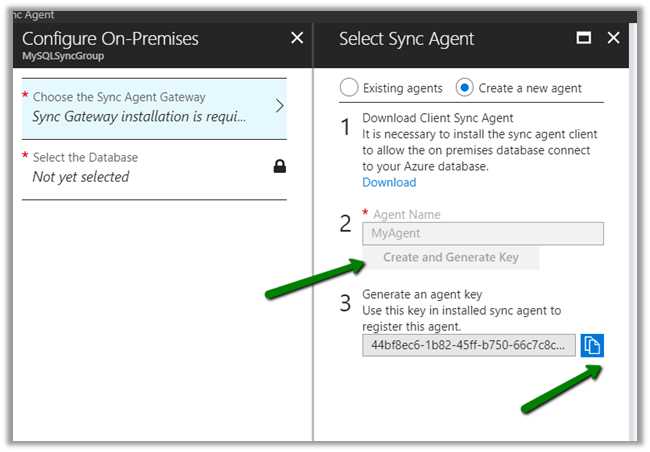Click the MySQLSyncGroup subtitle
Screen dimensions: 650x452
(63, 57)
